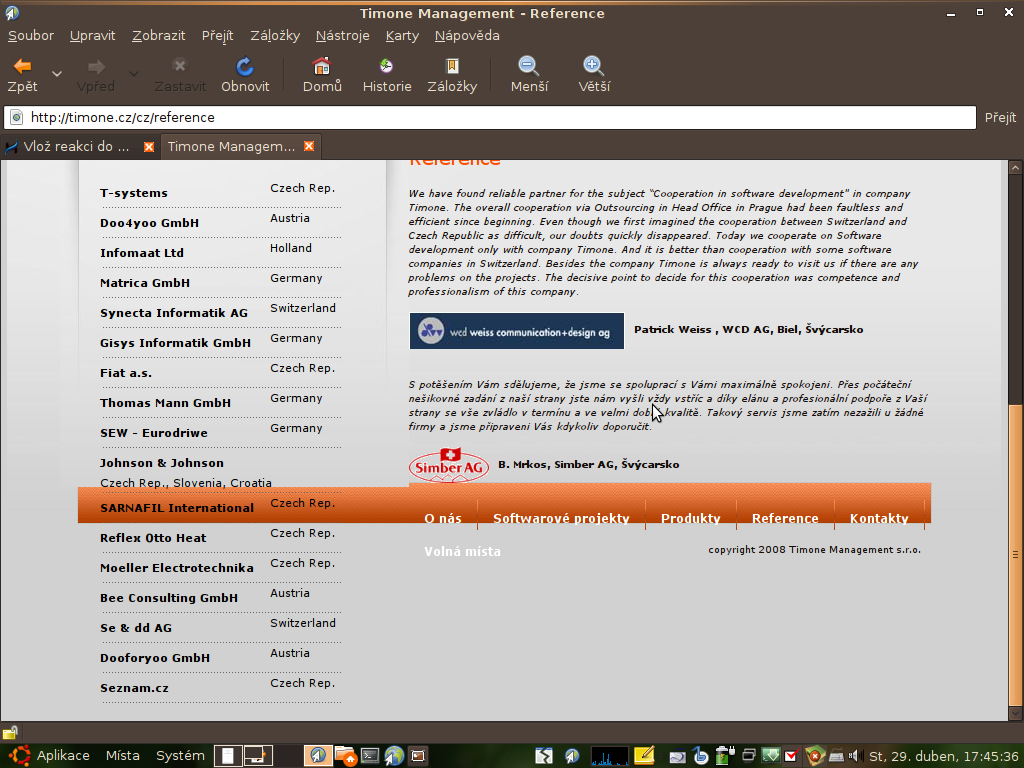Open the Místa panel menu

(123, 756)
